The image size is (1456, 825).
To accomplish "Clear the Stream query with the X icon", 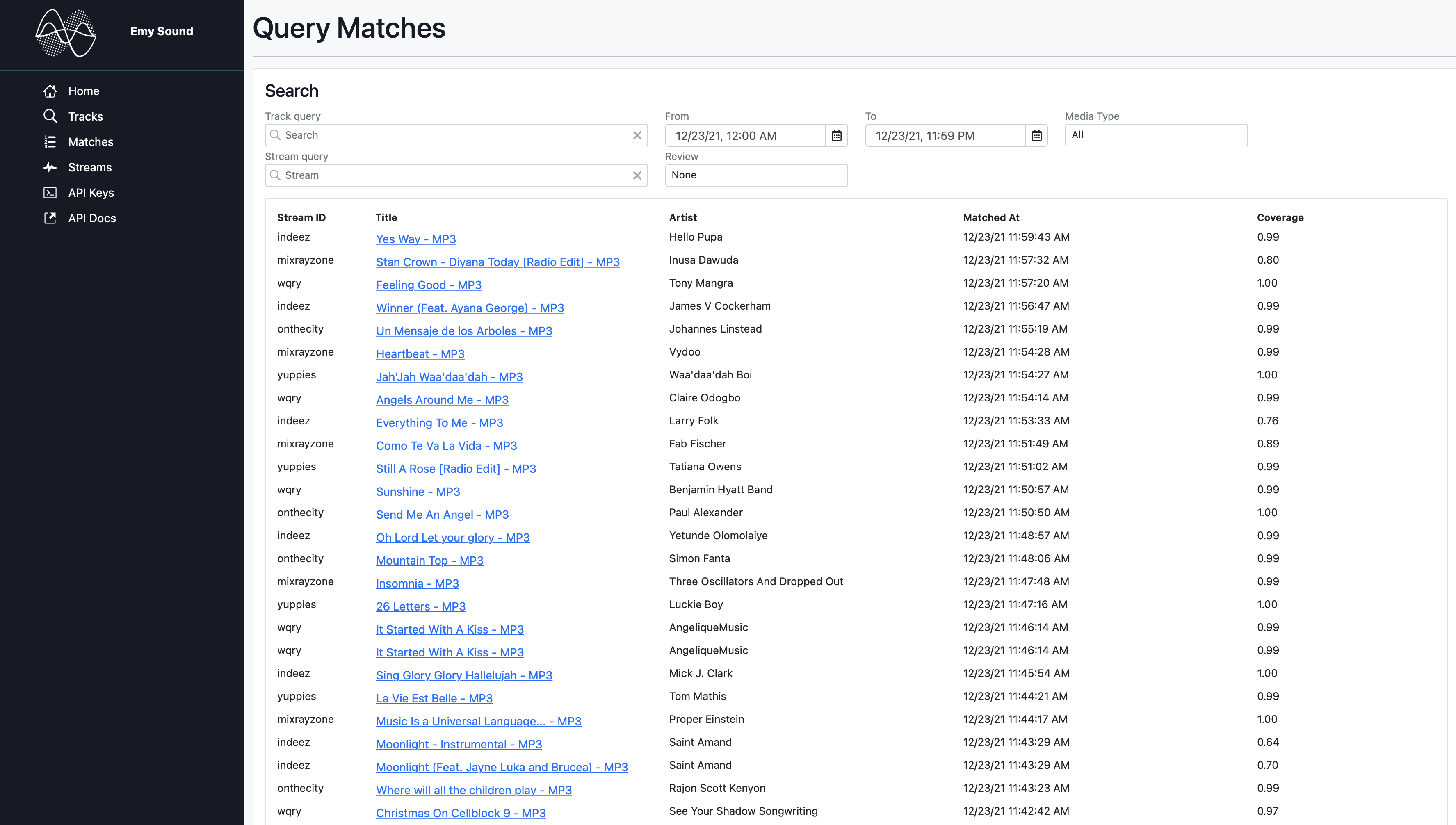I will [637, 175].
